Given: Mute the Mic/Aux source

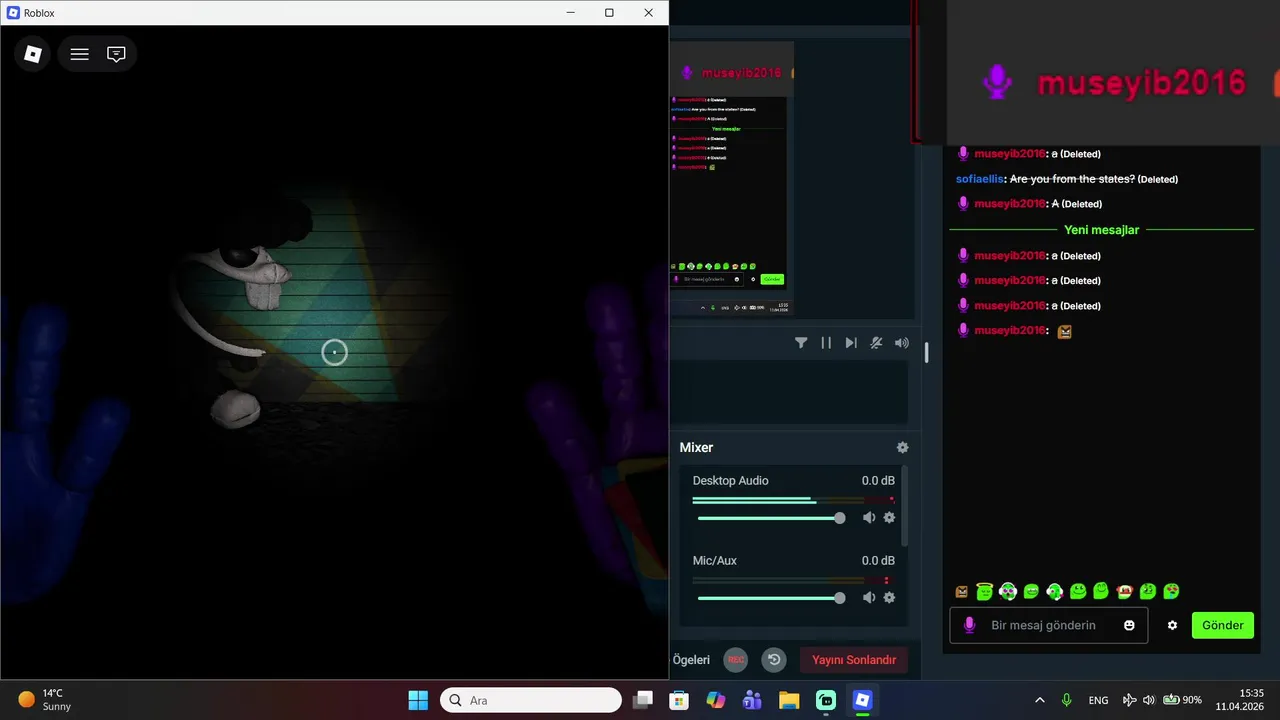Looking at the screenshot, I should 869,598.
